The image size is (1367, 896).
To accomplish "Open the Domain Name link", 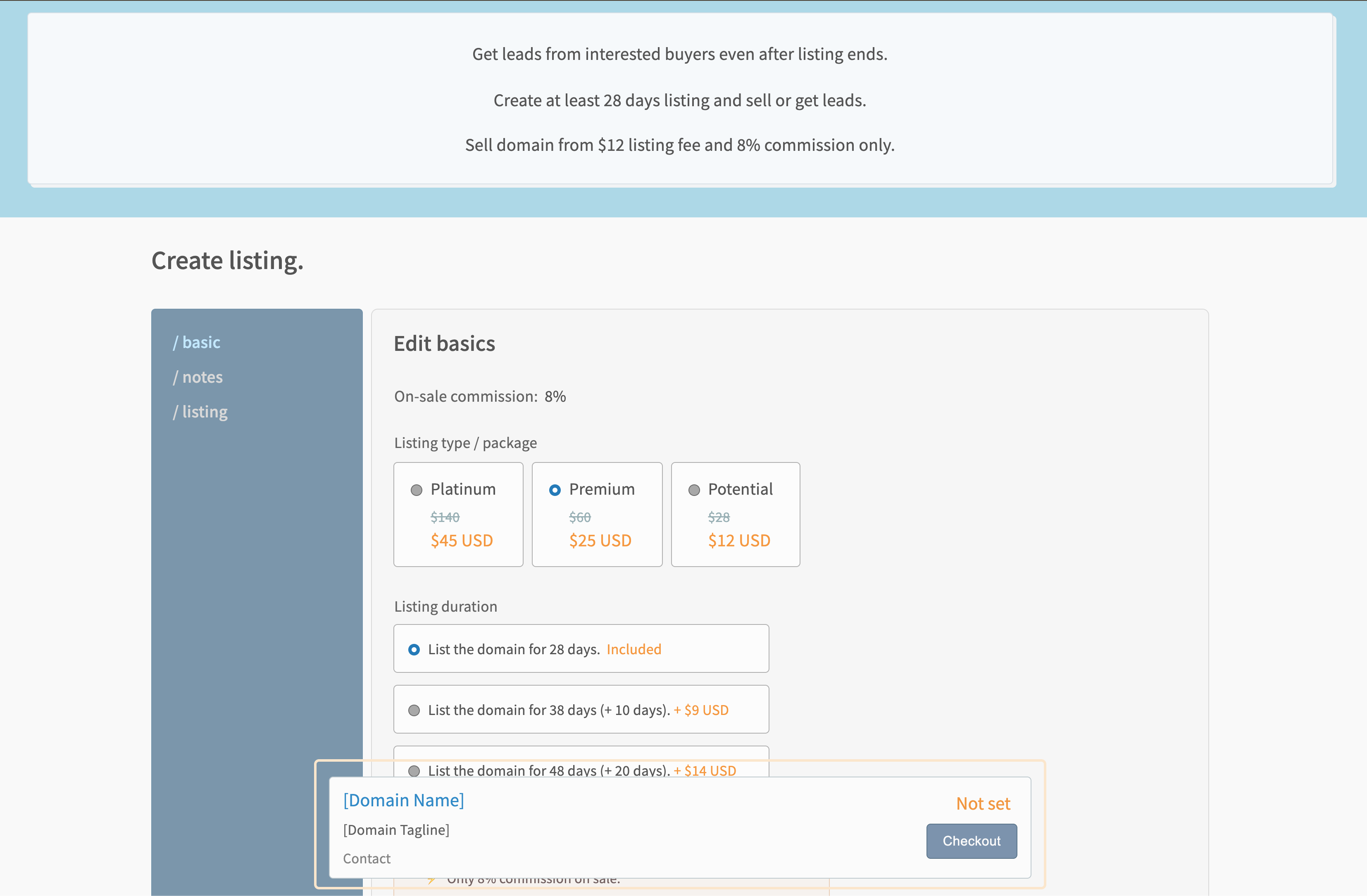I will tap(403, 800).
